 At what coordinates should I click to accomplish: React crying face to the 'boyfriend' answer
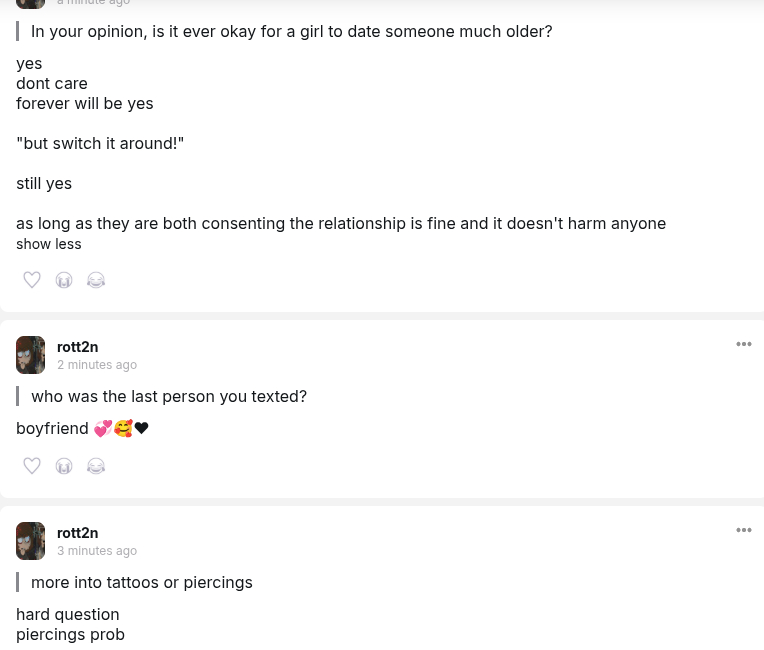(64, 466)
